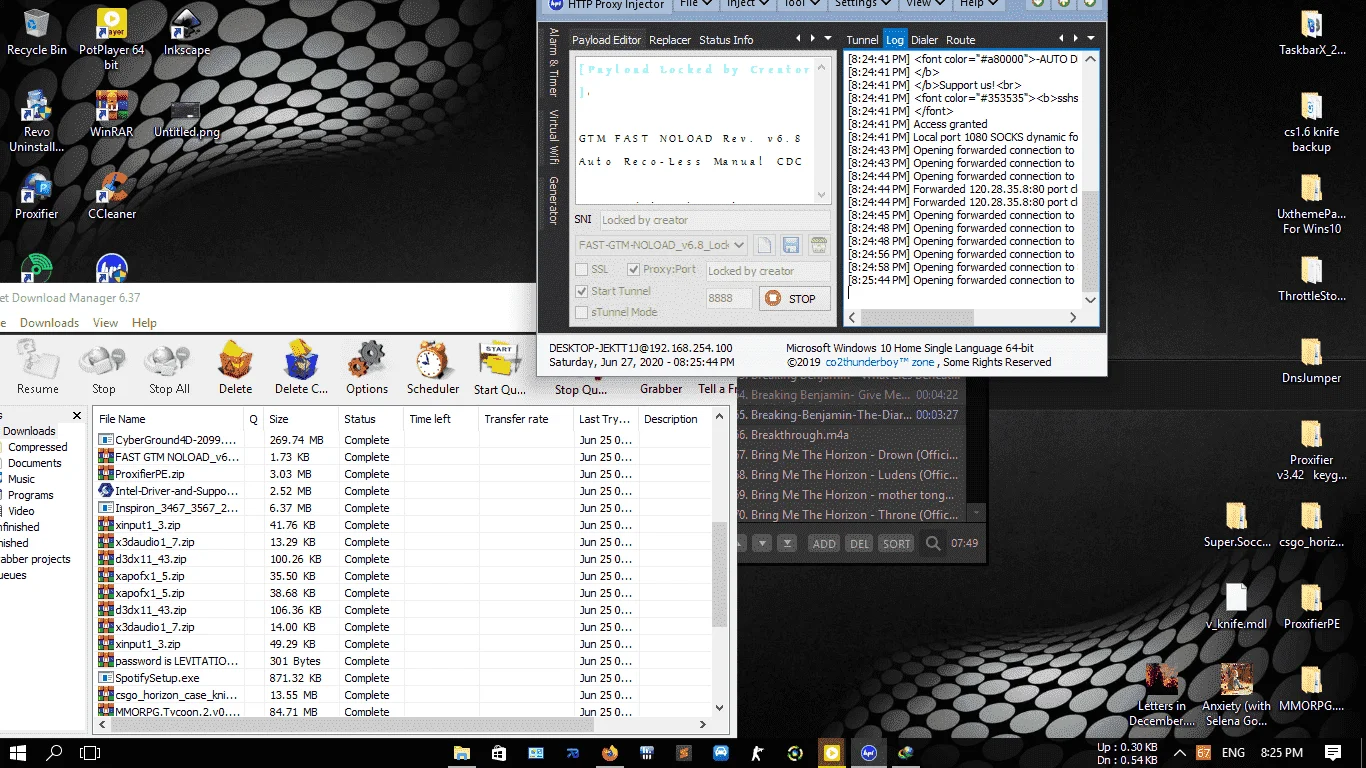Image resolution: width=1366 pixels, height=768 pixels.
Task: Toggle the Proxy:Port checkbox
Action: pyautogui.click(x=633, y=270)
